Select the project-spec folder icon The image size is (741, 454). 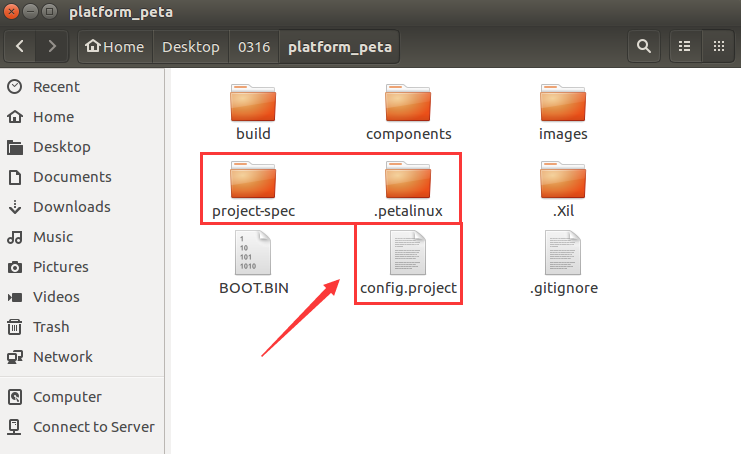point(253,180)
